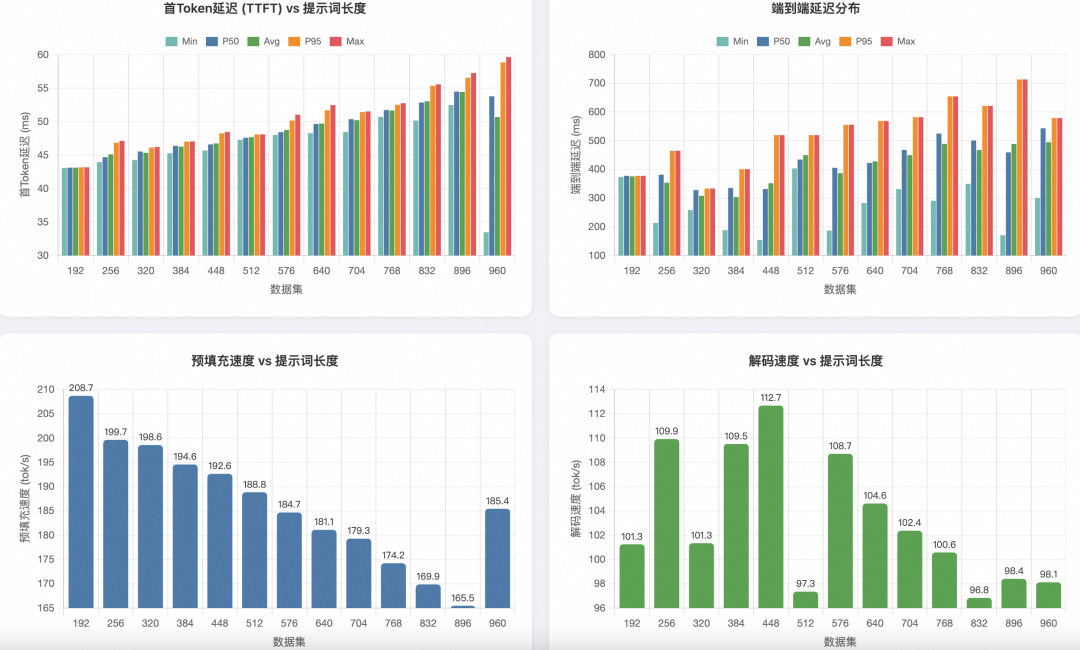Click the 896 x-axis tick in 预填充速度 chart
Image resolution: width=1080 pixels, height=650 pixels.
(x=463, y=623)
